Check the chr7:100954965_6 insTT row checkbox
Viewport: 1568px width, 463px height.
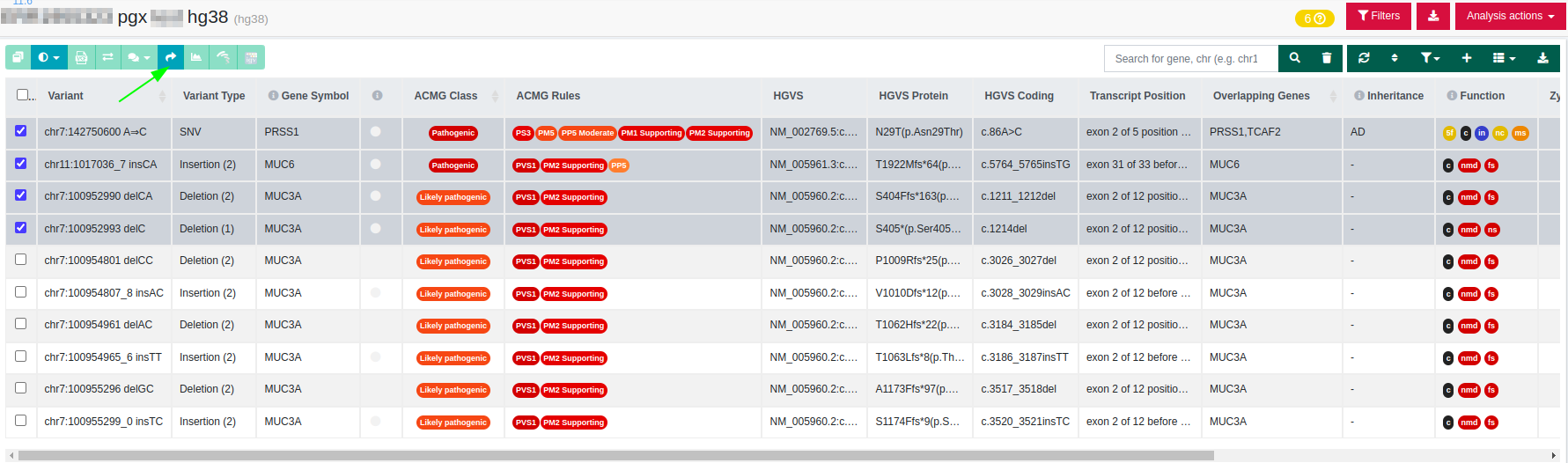21,356
